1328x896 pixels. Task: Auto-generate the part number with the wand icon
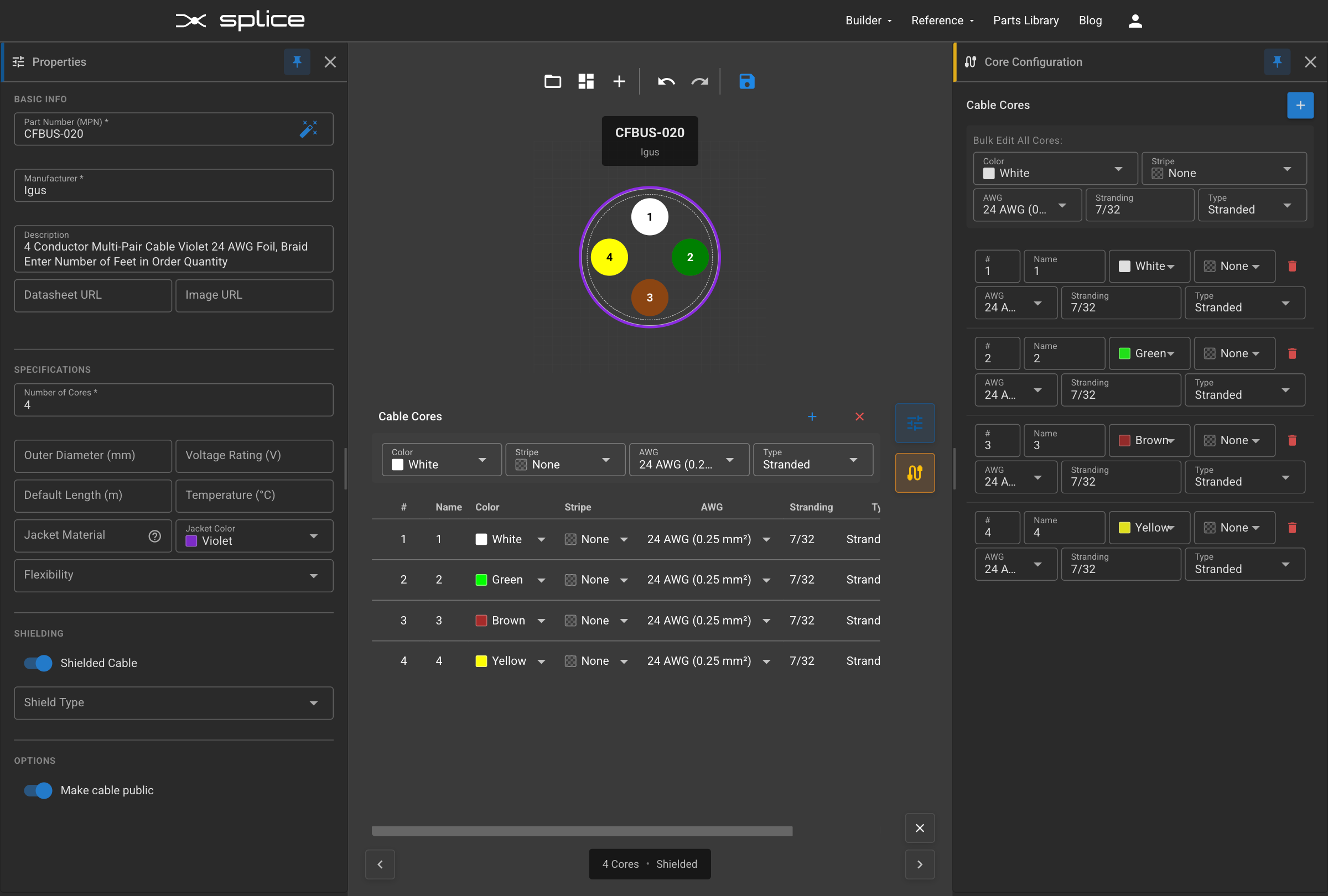coord(309,129)
